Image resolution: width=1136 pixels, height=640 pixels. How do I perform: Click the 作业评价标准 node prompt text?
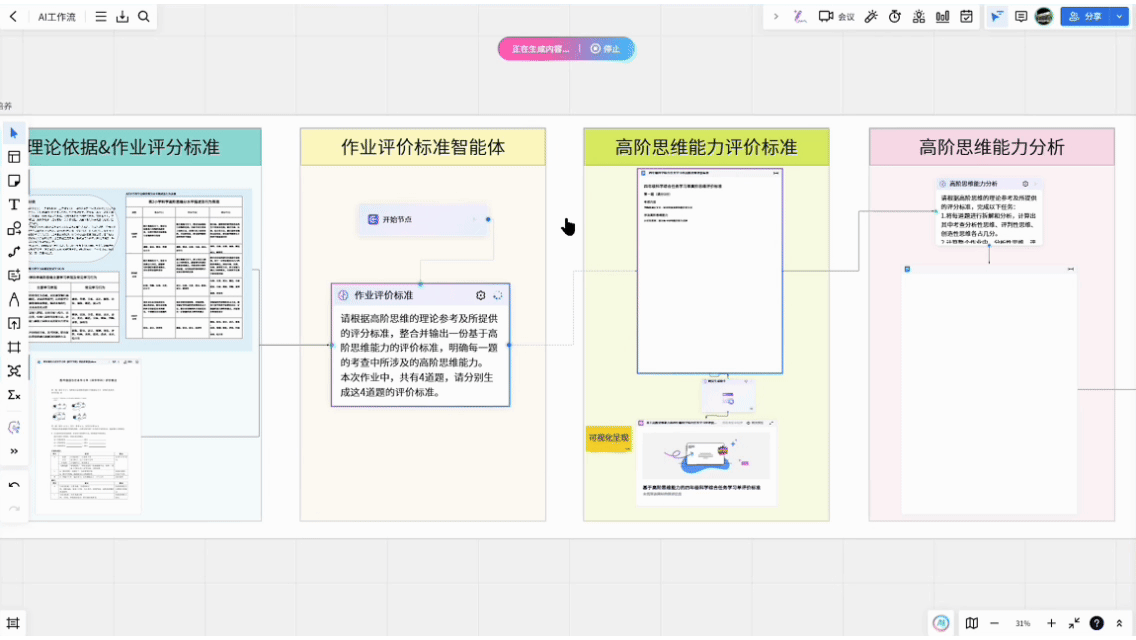[419, 355]
